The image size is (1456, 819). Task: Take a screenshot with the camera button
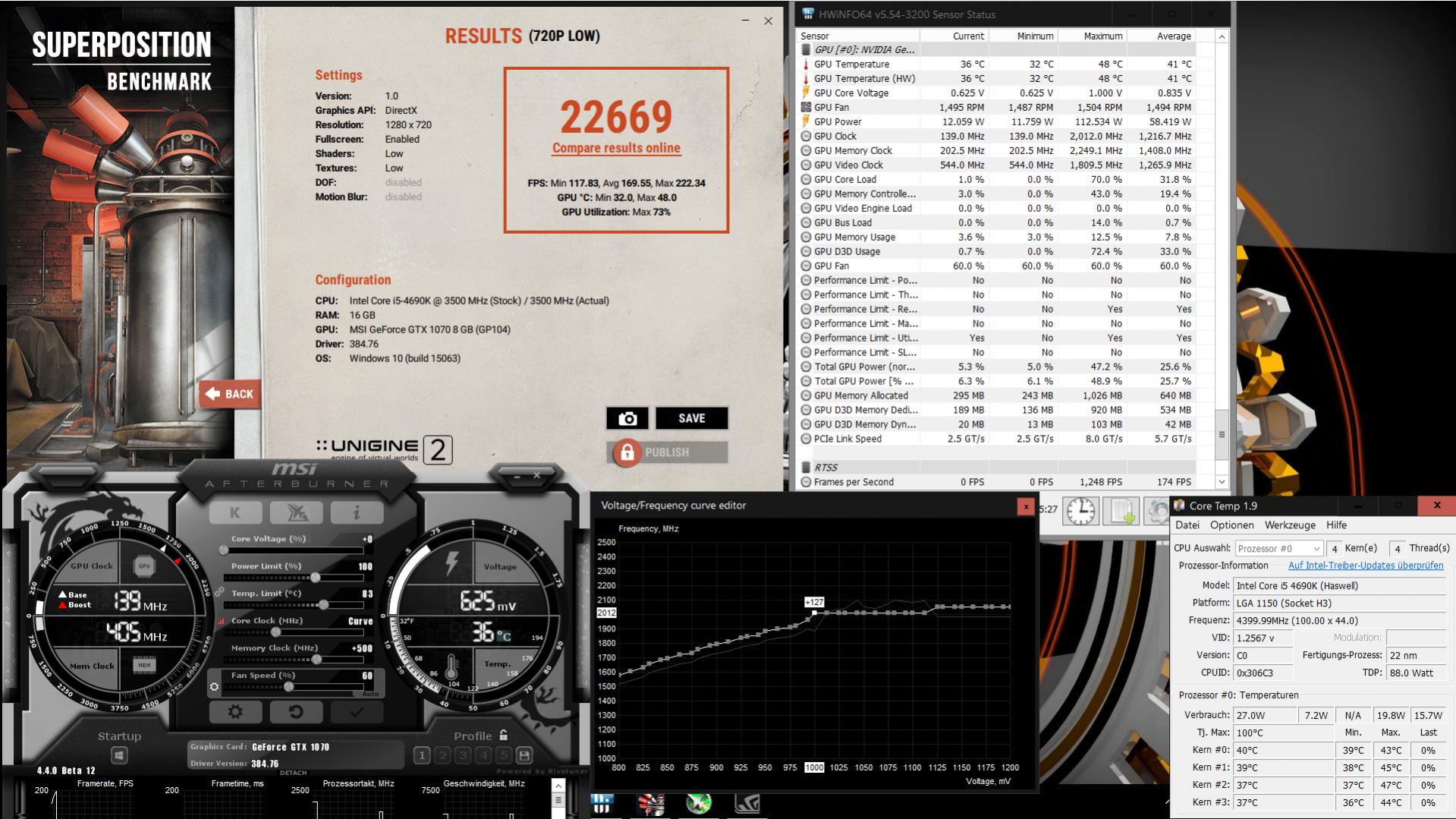[627, 418]
